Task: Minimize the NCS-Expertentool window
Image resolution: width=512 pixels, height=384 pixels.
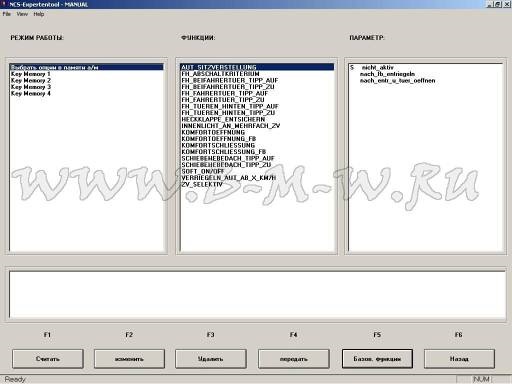Action: point(489,4)
